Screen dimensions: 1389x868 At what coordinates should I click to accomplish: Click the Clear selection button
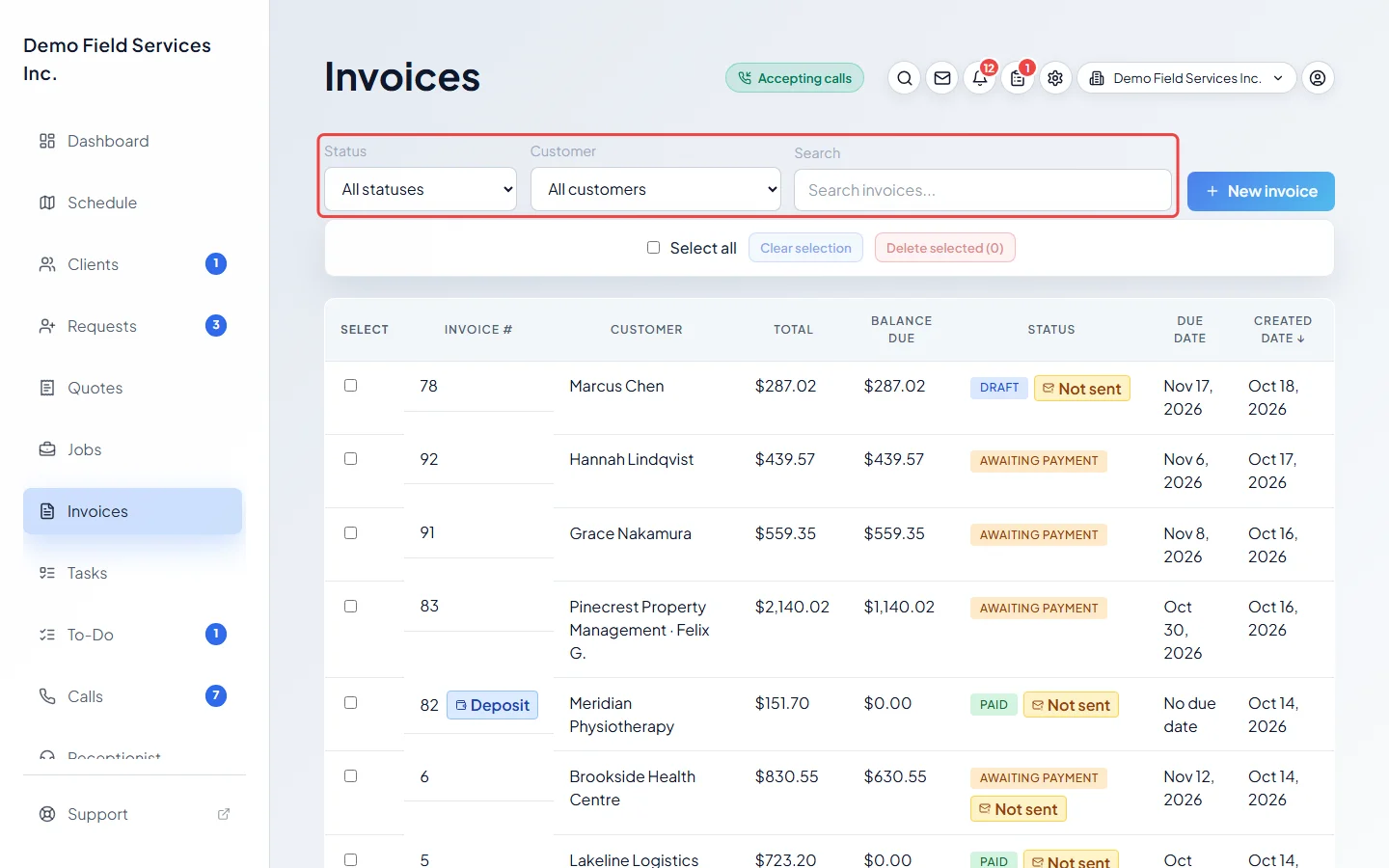tap(805, 248)
